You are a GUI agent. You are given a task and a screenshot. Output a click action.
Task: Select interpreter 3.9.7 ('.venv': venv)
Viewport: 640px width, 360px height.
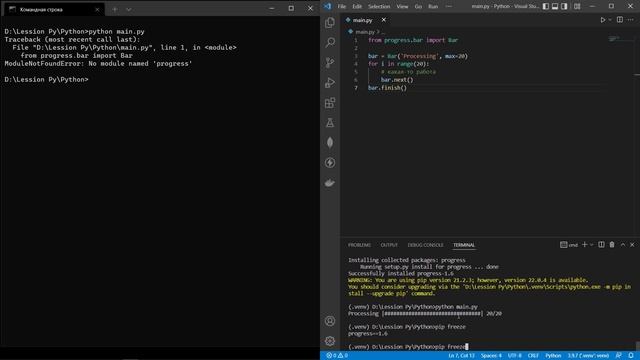588,356
